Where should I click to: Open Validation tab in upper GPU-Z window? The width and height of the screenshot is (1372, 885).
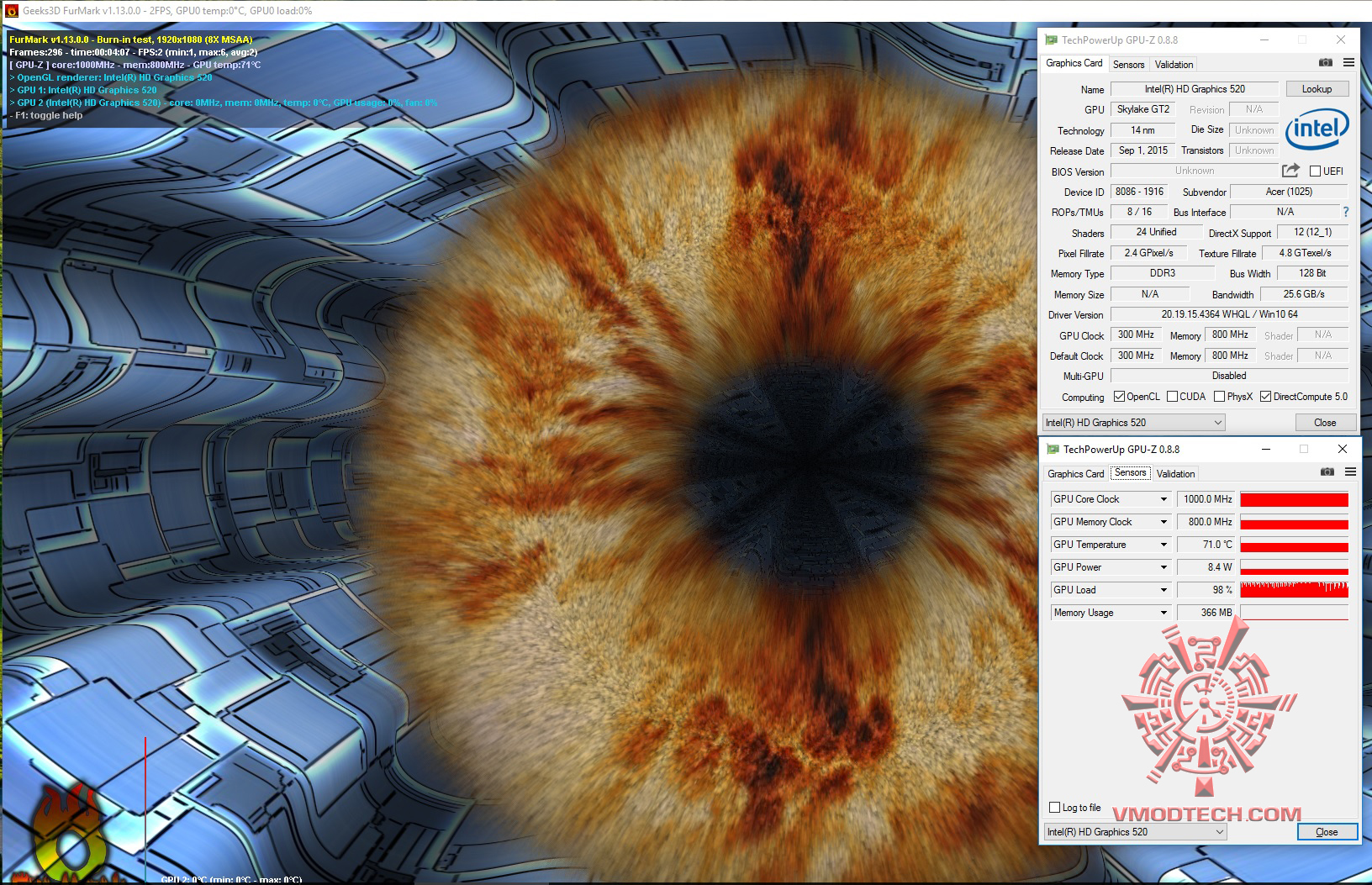coord(1174,65)
